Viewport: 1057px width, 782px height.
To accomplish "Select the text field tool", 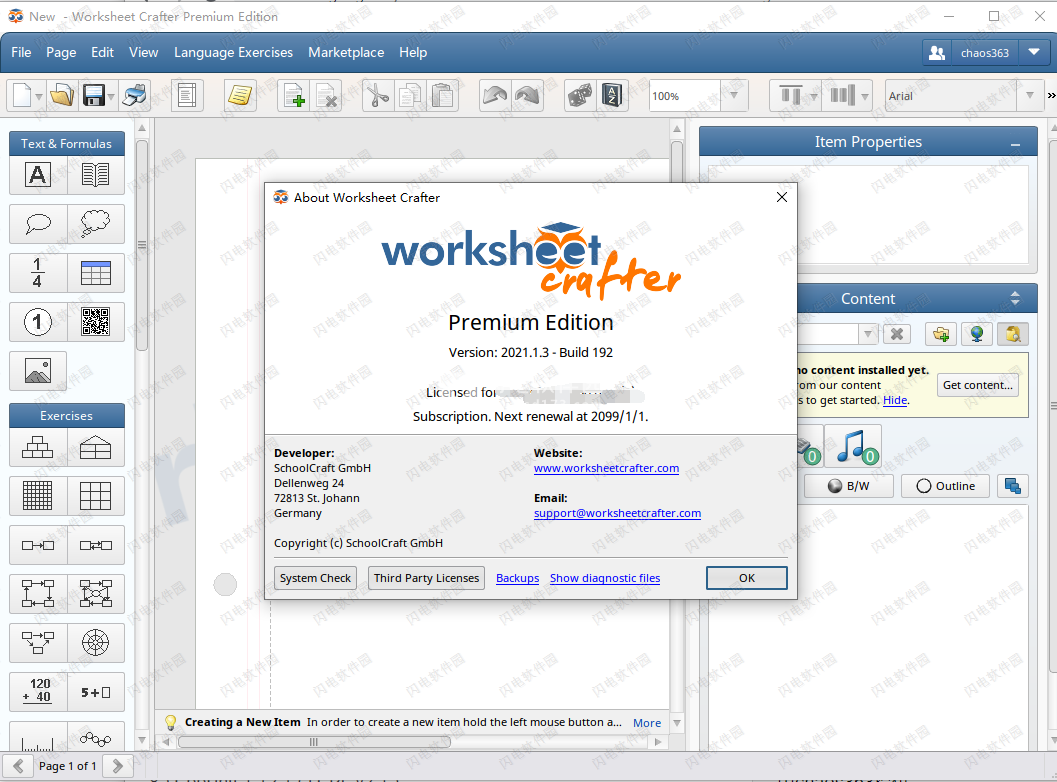I will [38, 175].
